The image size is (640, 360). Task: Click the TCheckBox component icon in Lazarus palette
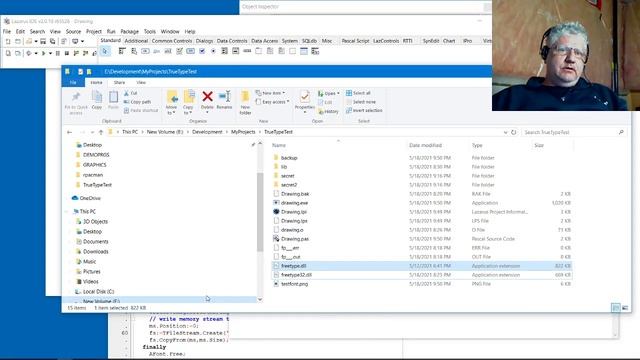[202, 51]
